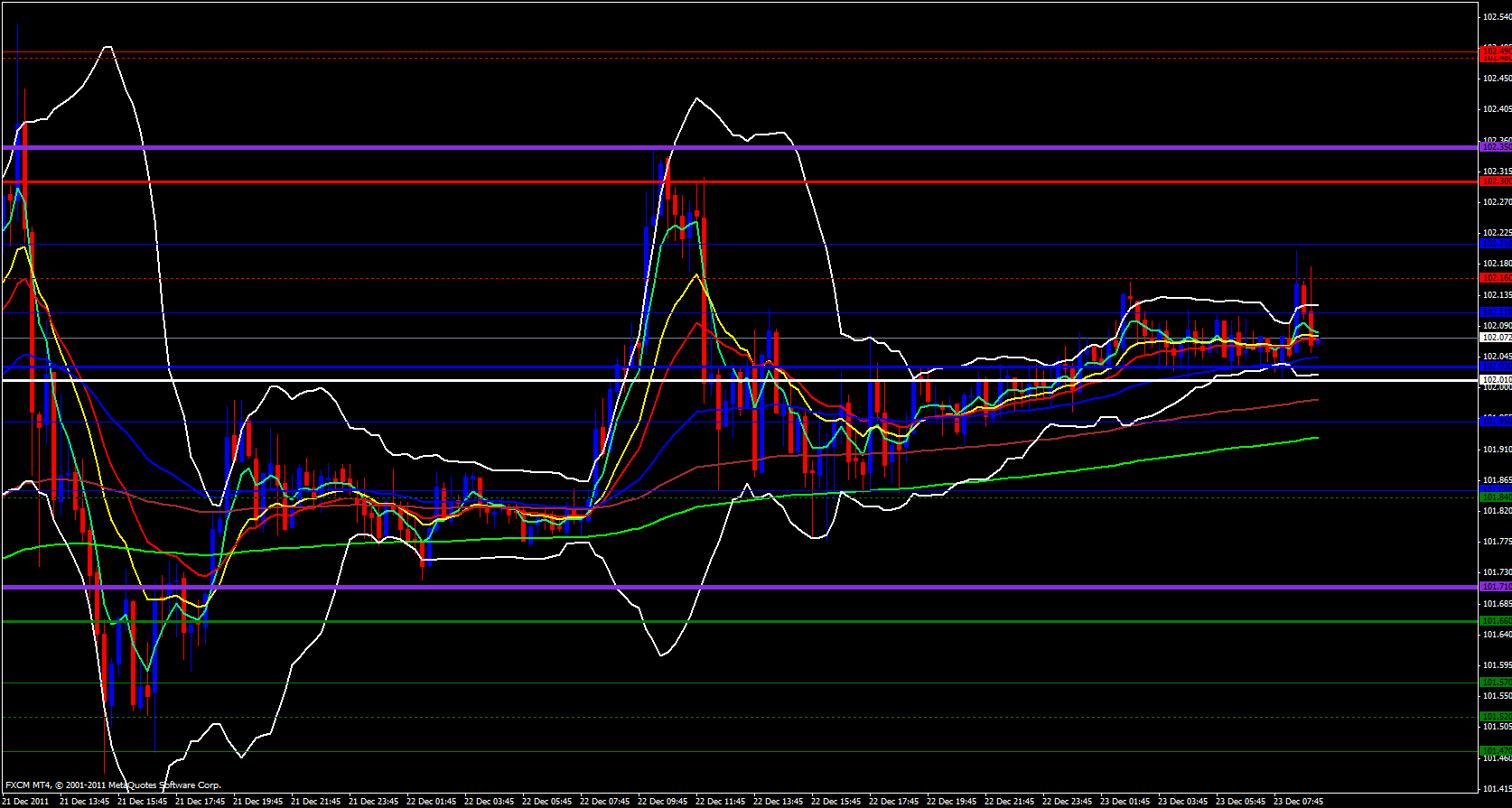The width and height of the screenshot is (1512, 808).
Task: Click the blue 102.110 price label
Action: 1496,312
